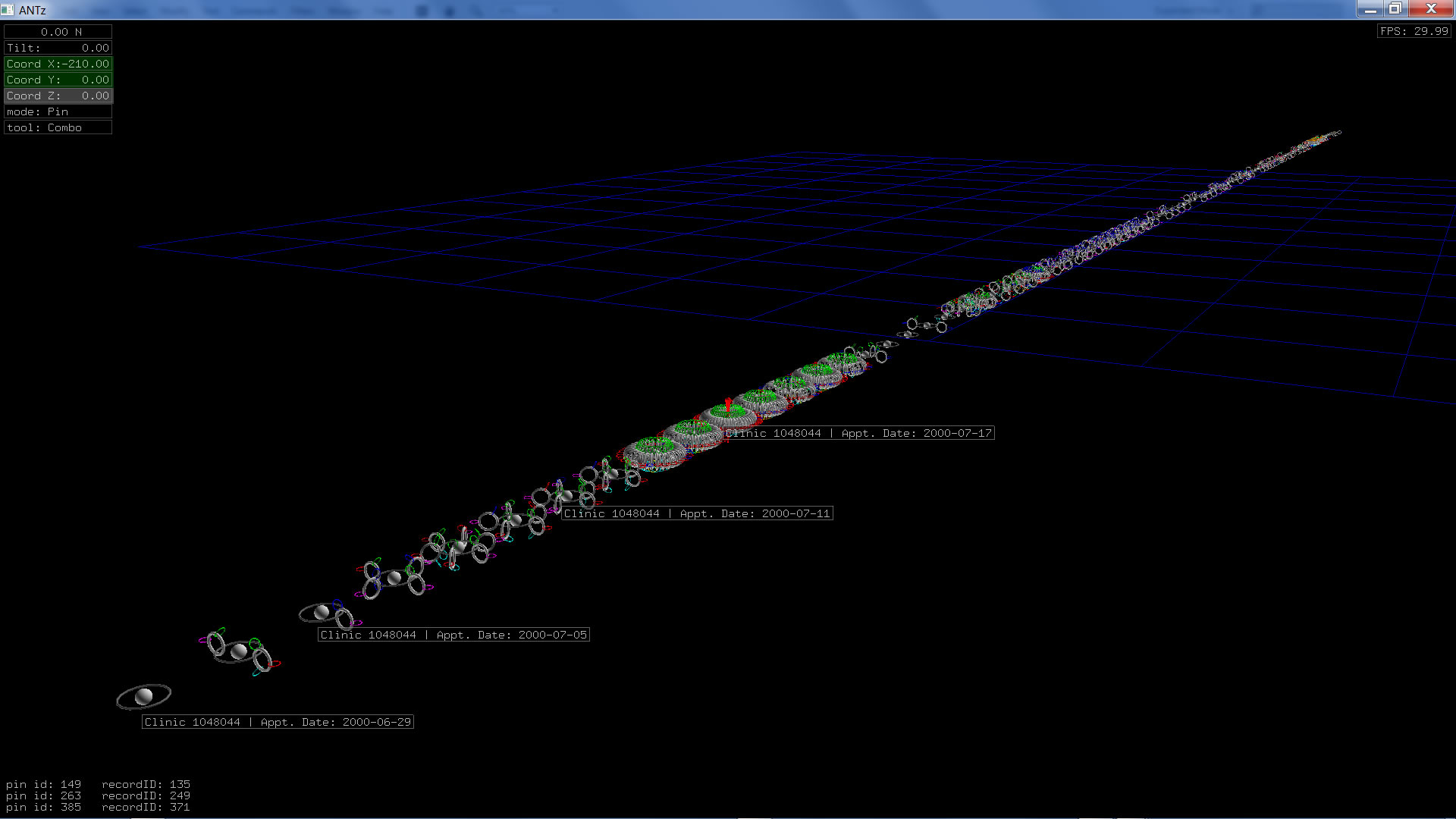Viewport: 1456px width, 819px height.
Task: Select the sphere with two rings near bottom-left
Action: tap(239, 651)
